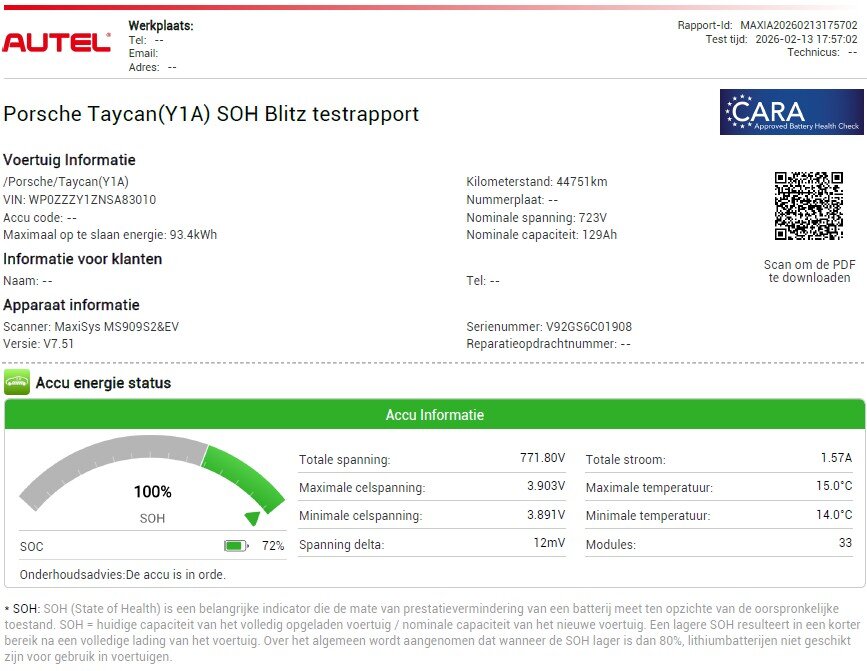Click the QR code for PDF download
This screenshot has height=671, width=867.
tap(808, 206)
